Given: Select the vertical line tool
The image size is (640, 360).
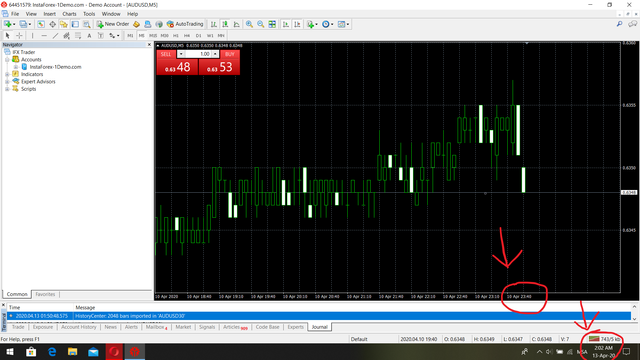Looking at the screenshot, I should 32,36.
